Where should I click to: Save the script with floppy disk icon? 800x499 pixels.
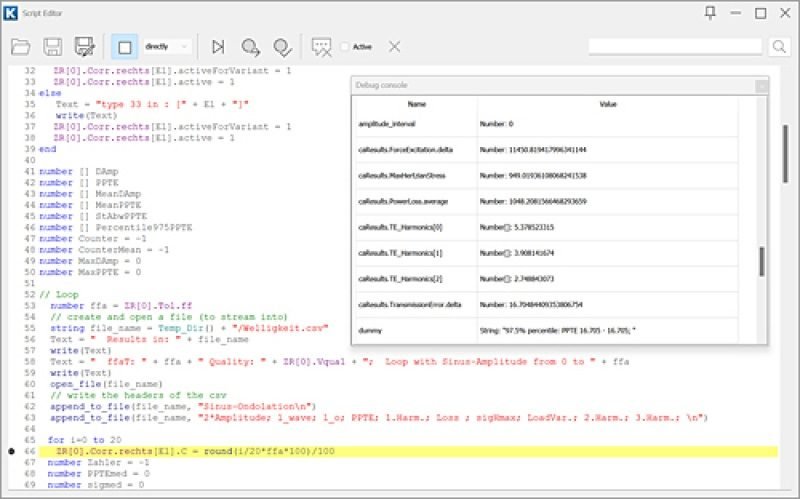point(53,46)
